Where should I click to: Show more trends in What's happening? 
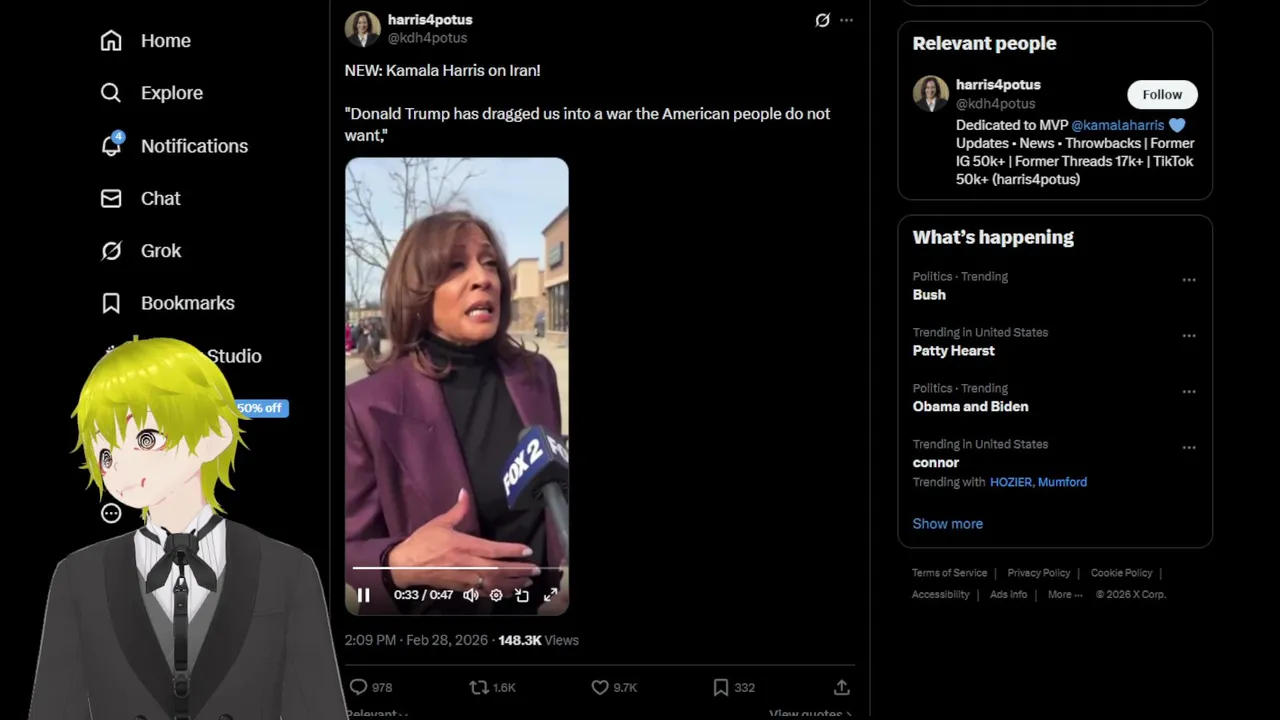(947, 524)
